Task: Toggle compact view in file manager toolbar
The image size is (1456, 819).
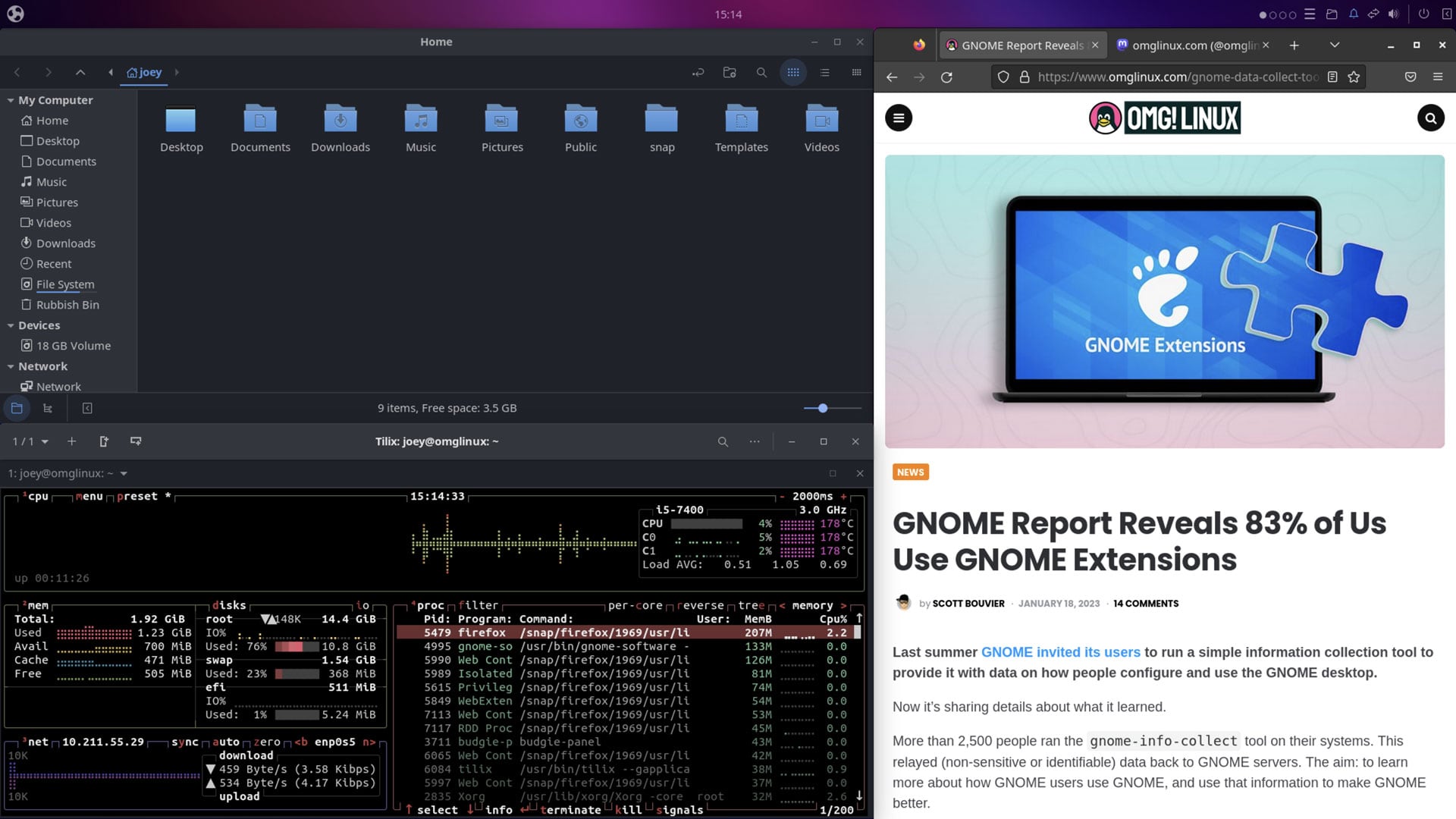Action: pos(856,72)
